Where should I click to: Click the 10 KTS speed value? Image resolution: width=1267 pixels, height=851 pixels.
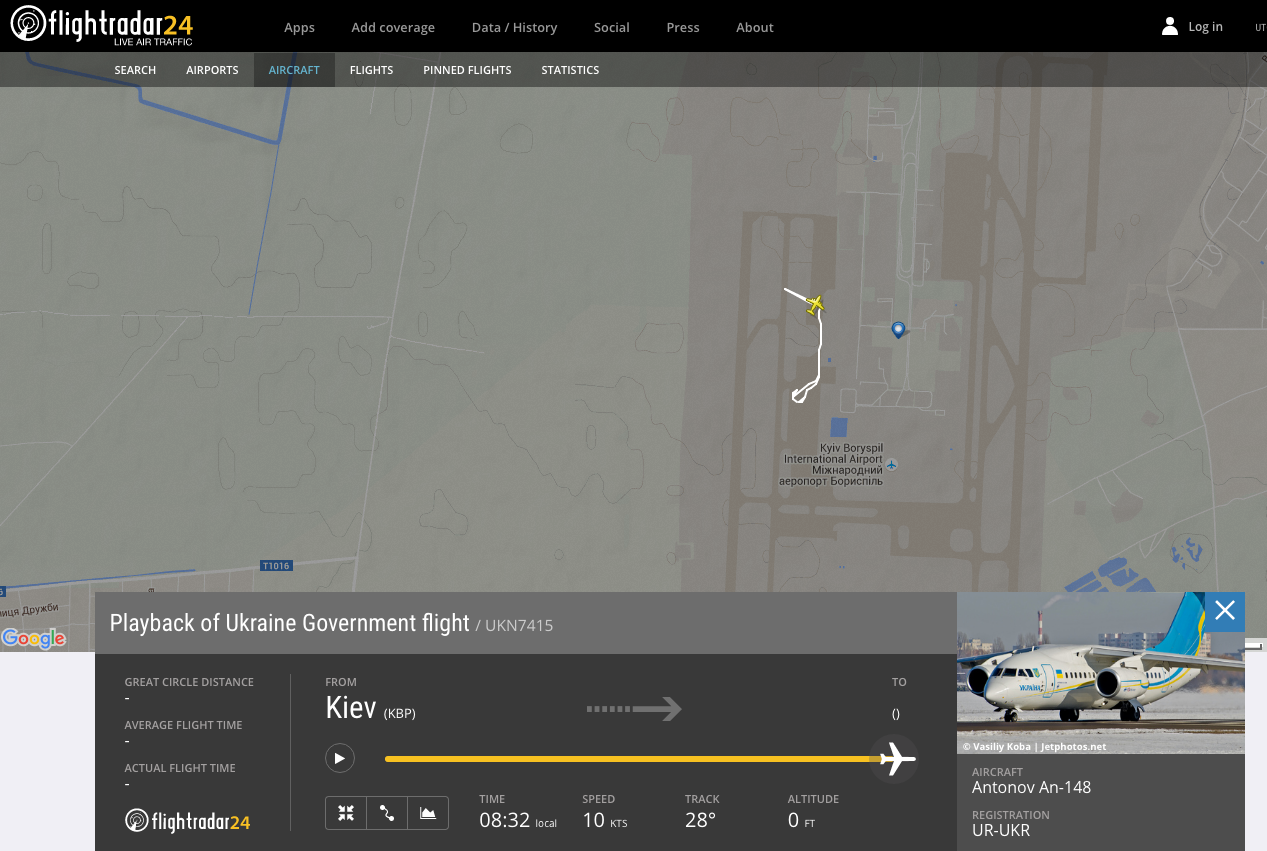click(605, 820)
